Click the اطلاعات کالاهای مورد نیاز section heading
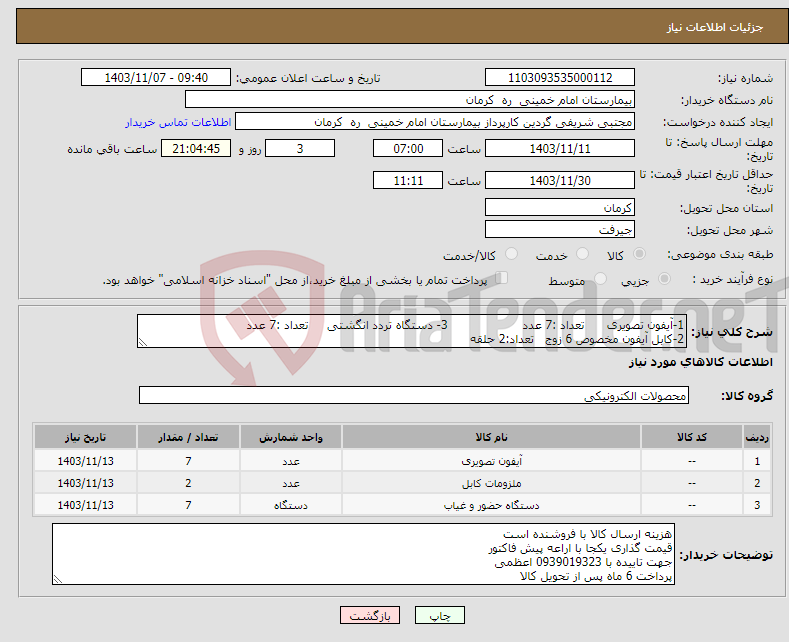789x642 pixels. tap(700, 363)
